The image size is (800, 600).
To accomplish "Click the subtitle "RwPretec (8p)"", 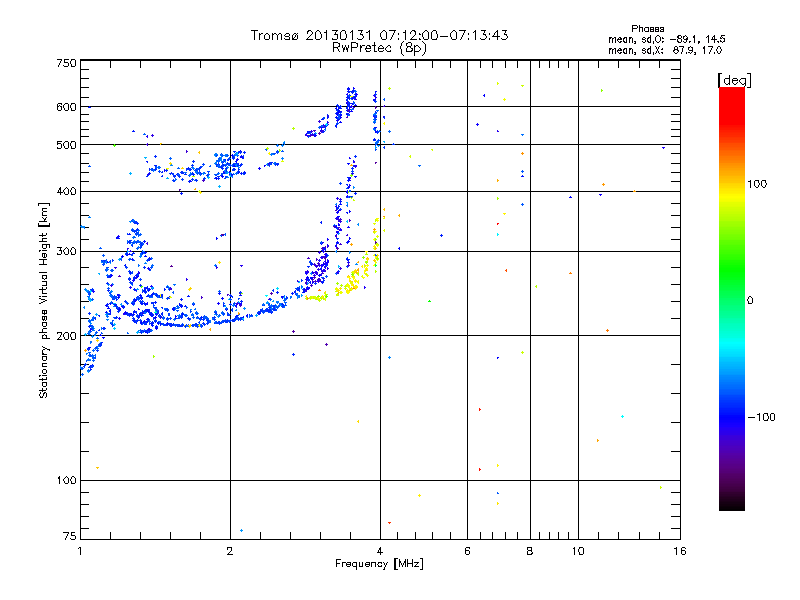I will (379, 48).
